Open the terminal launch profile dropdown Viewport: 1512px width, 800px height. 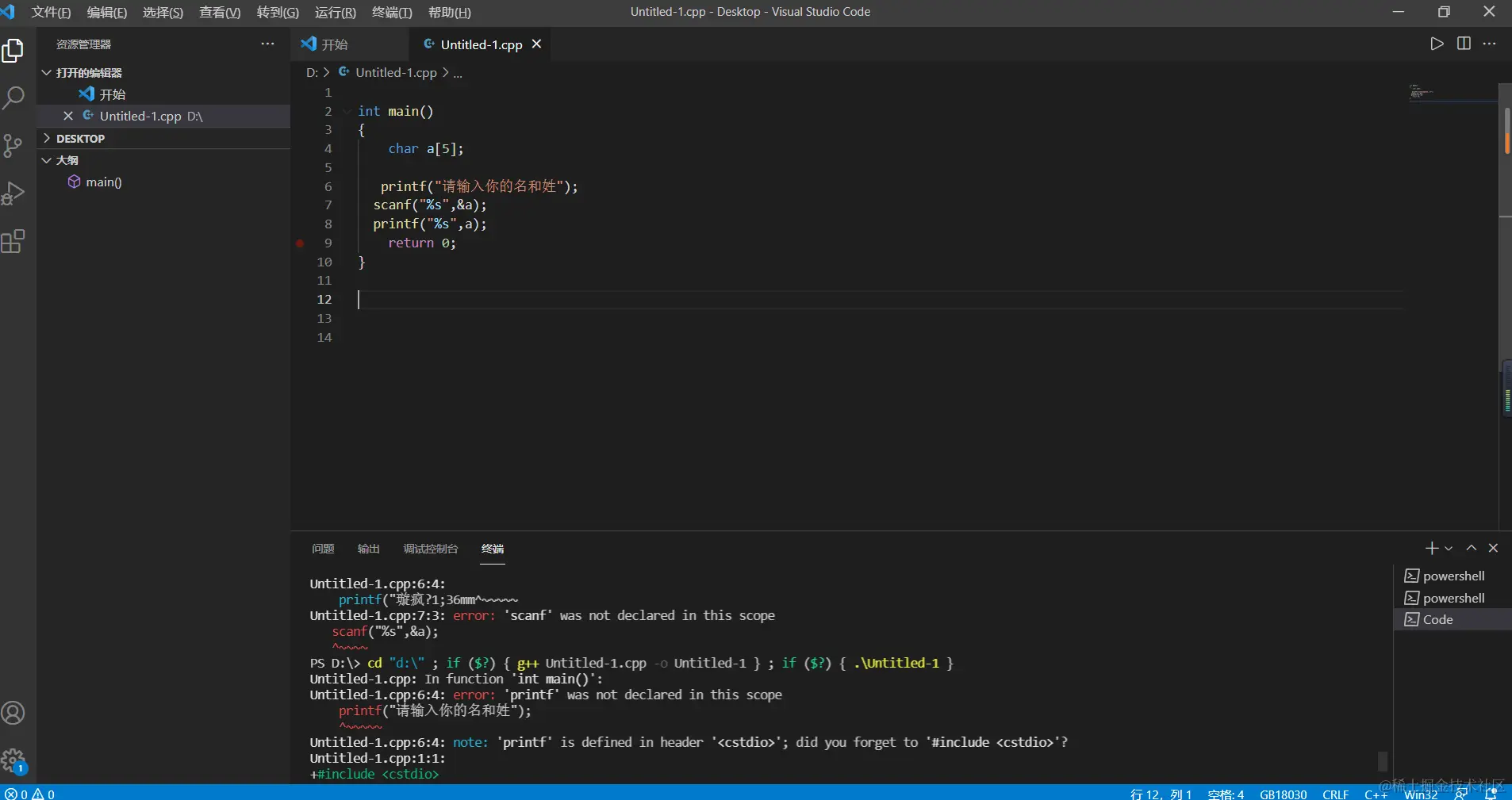point(1449,548)
